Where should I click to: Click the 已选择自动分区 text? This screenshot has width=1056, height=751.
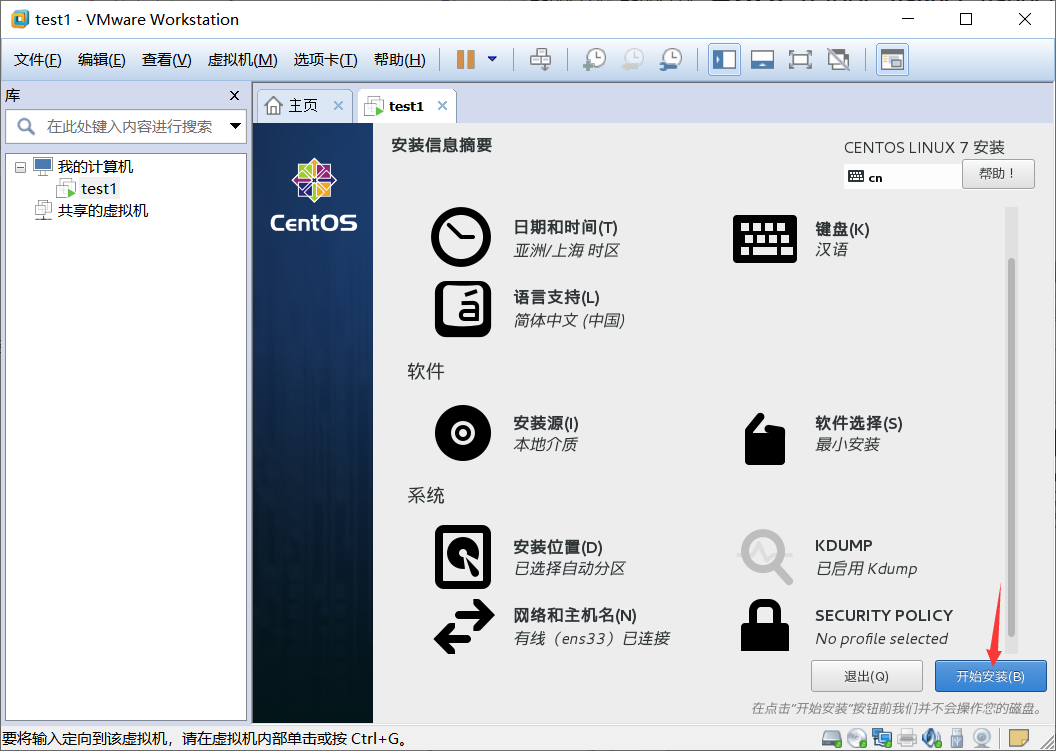(x=569, y=568)
